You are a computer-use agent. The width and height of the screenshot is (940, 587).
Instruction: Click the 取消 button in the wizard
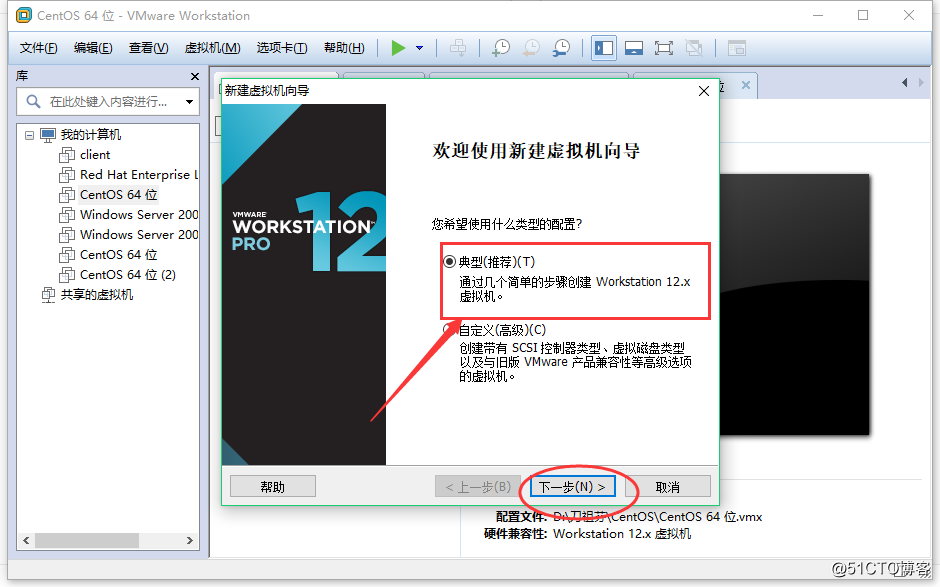[668, 487]
